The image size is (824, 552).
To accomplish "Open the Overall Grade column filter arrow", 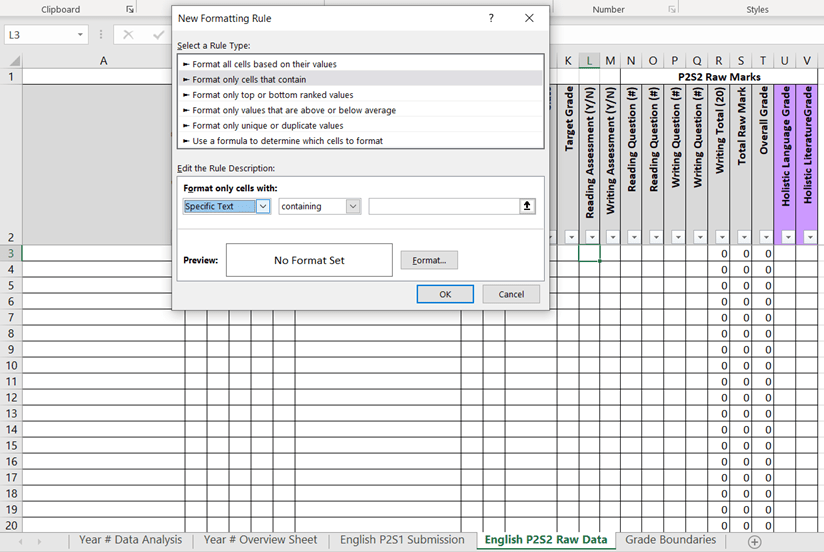I will pos(767,237).
